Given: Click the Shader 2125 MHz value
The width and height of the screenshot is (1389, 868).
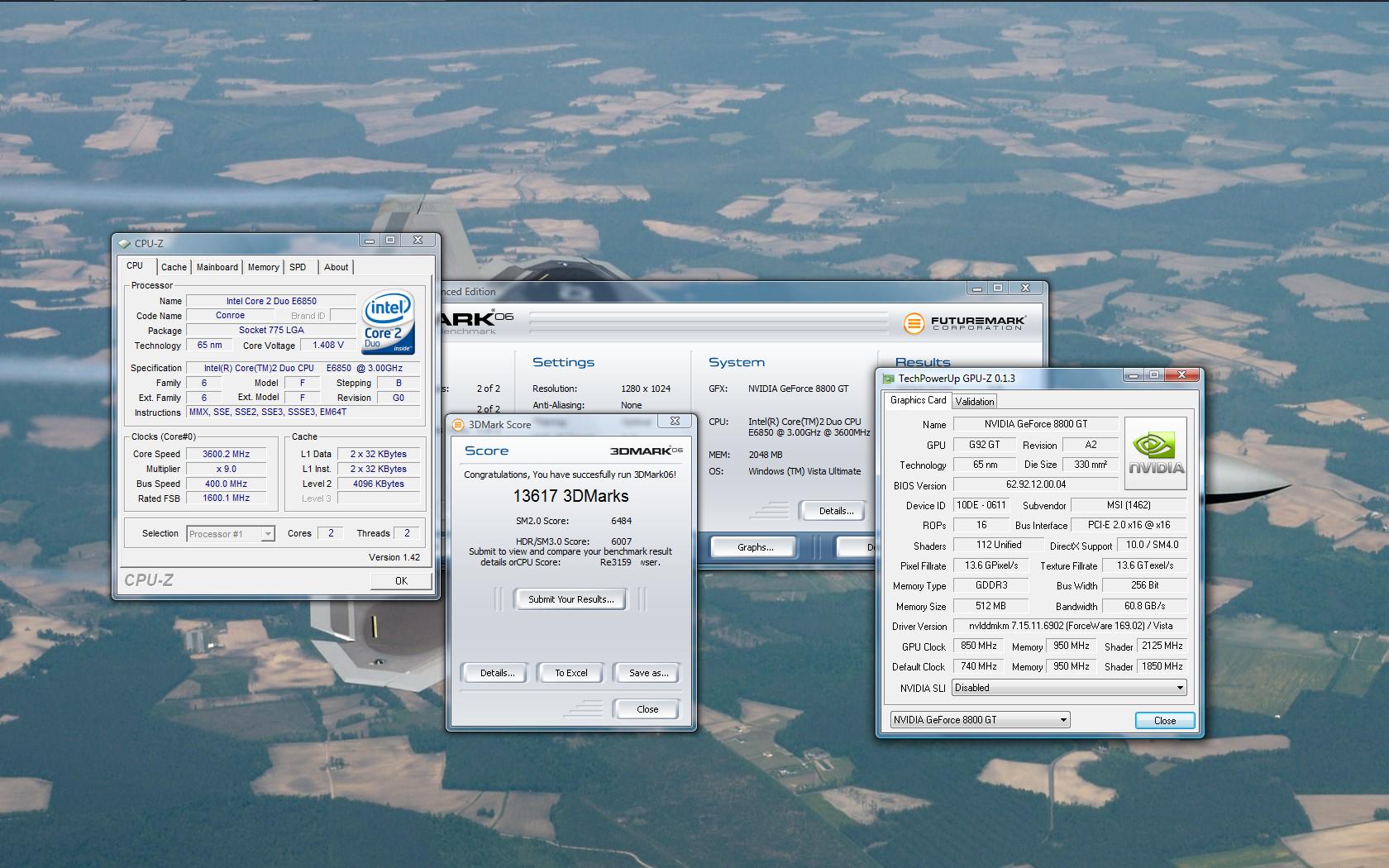Looking at the screenshot, I should (x=1162, y=646).
